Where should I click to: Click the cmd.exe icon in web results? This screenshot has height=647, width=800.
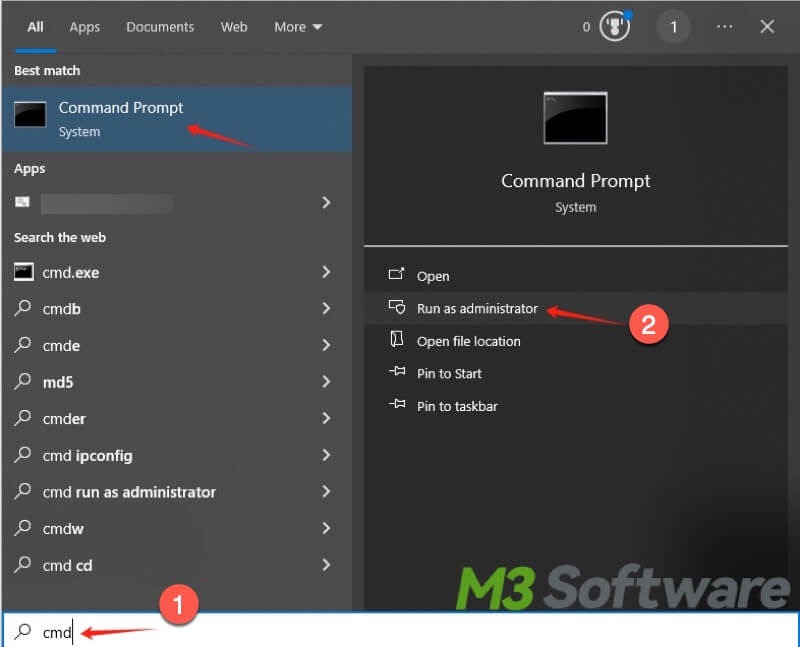[x=24, y=272]
